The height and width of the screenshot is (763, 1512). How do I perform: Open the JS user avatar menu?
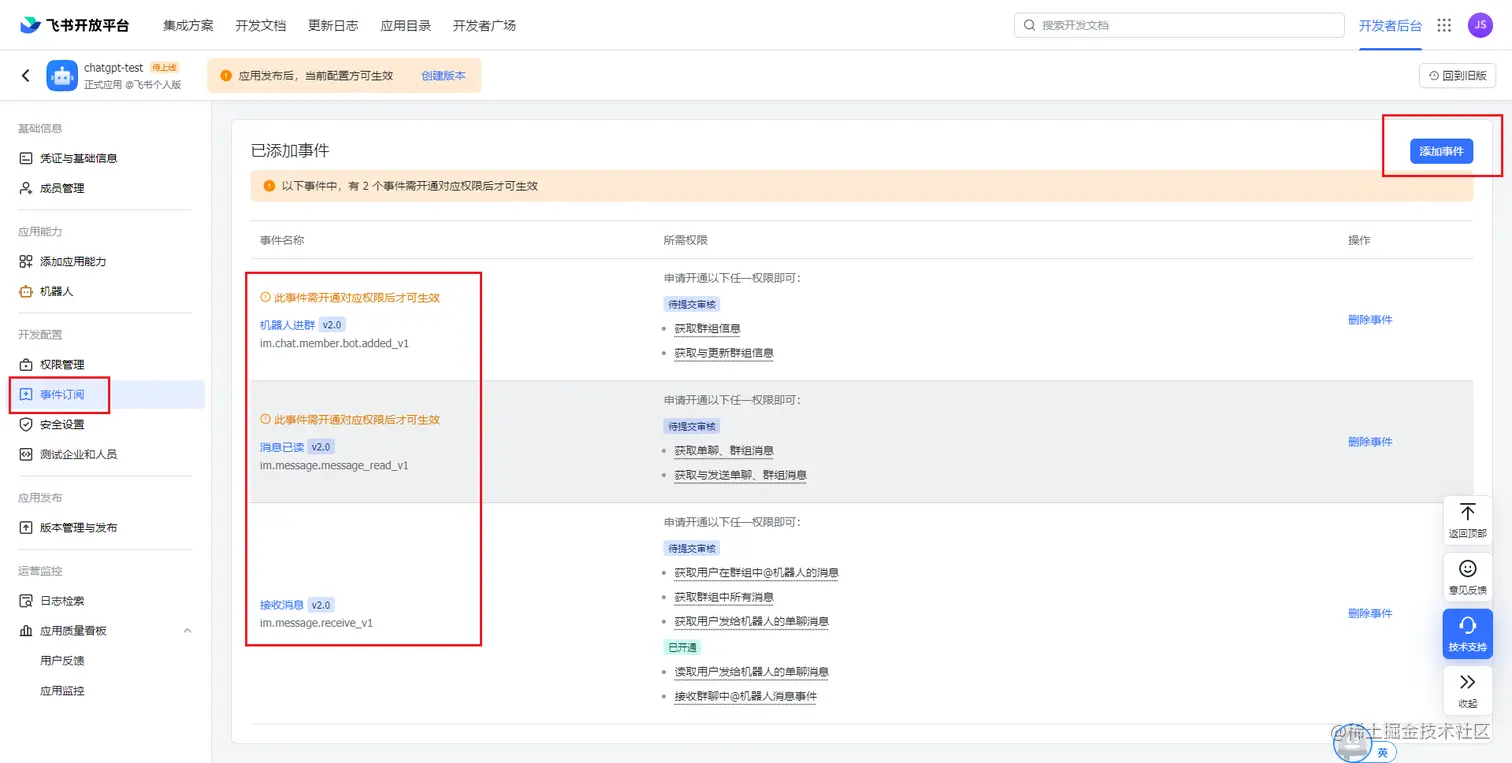tap(1480, 26)
